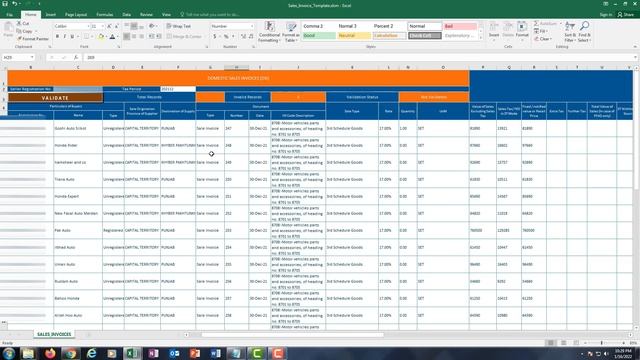Toggle Italic formatting
The width and height of the screenshot is (640, 360).
(x=64, y=37)
